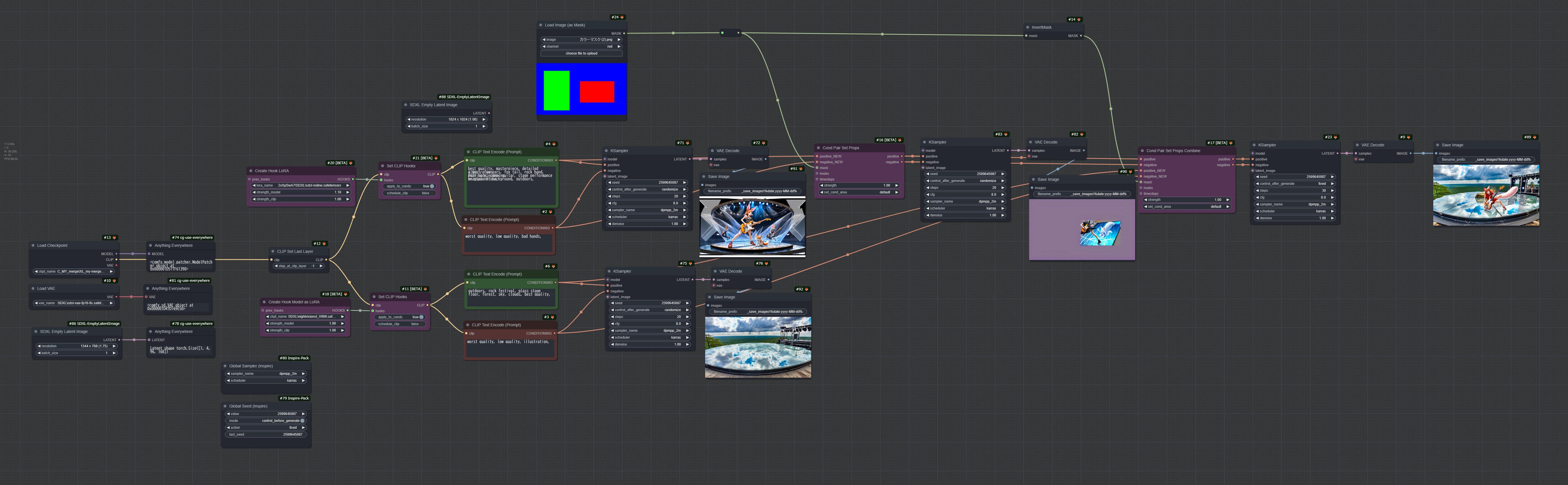Click collapse dot on Cond Pair Set Props Combine
This screenshot has height=485, width=1568.
tap(1142, 150)
